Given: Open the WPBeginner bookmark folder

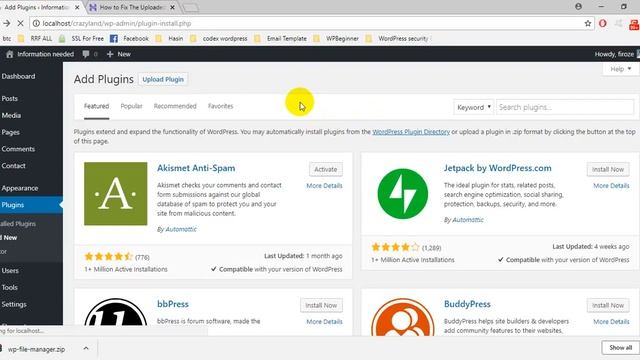Looking at the screenshot, I should click(336, 38).
